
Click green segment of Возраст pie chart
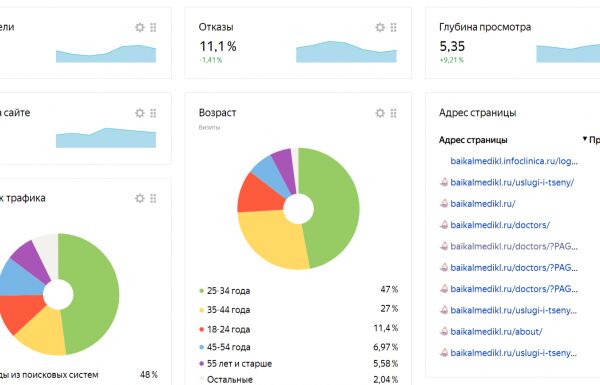[335, 207]
